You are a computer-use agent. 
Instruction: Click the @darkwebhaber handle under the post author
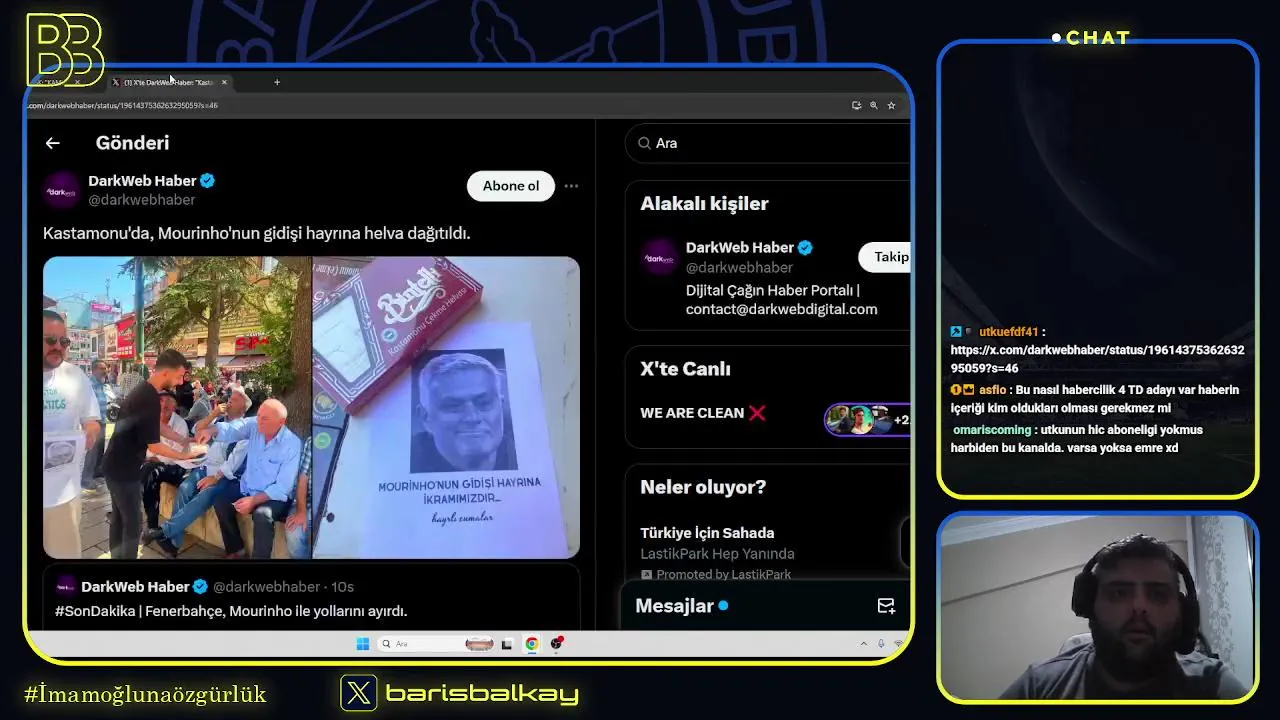pyautogui.click(x=141, y=200)
